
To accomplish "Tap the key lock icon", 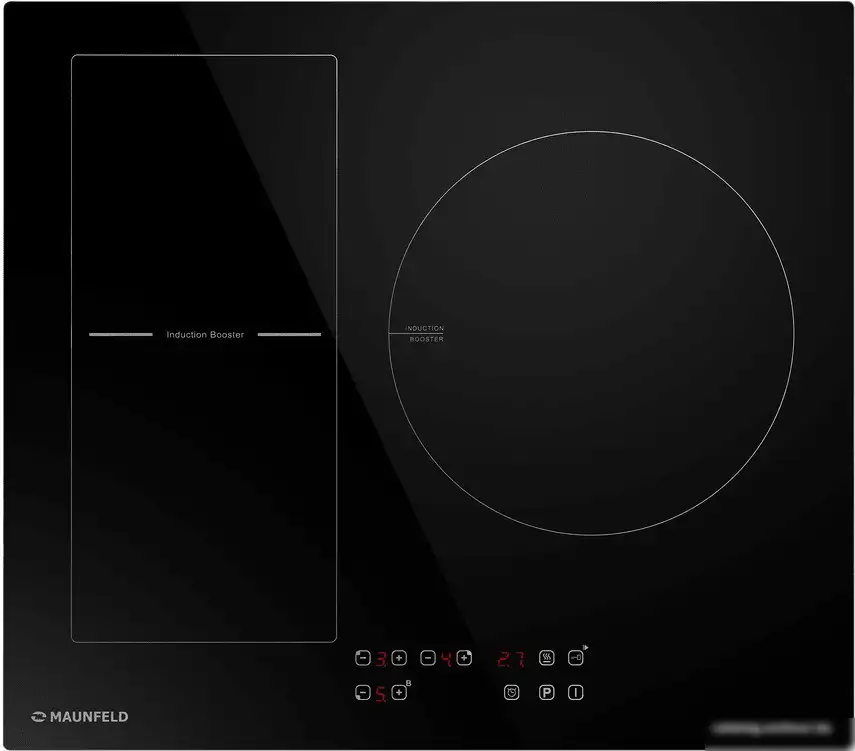I will pyautogui.click(x=575, y=658).
